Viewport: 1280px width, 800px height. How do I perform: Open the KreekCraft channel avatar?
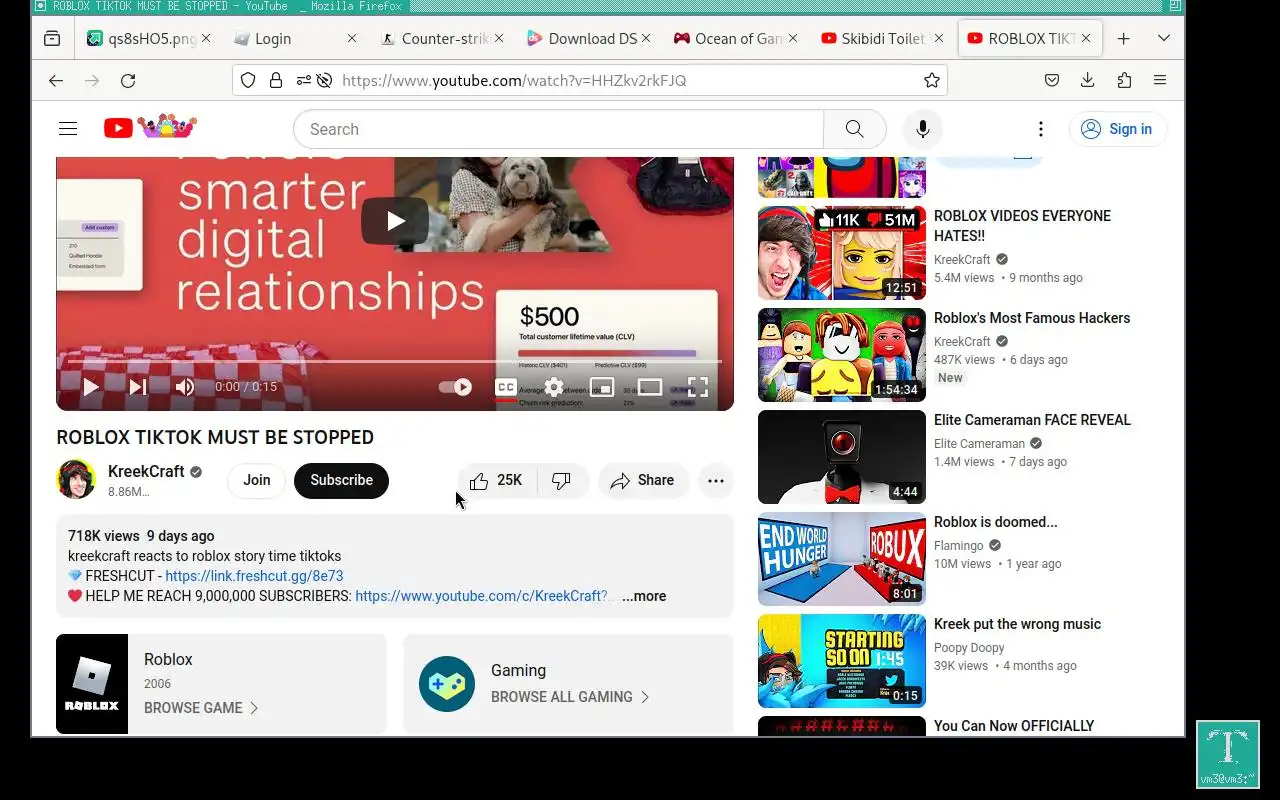coord(76,480)
